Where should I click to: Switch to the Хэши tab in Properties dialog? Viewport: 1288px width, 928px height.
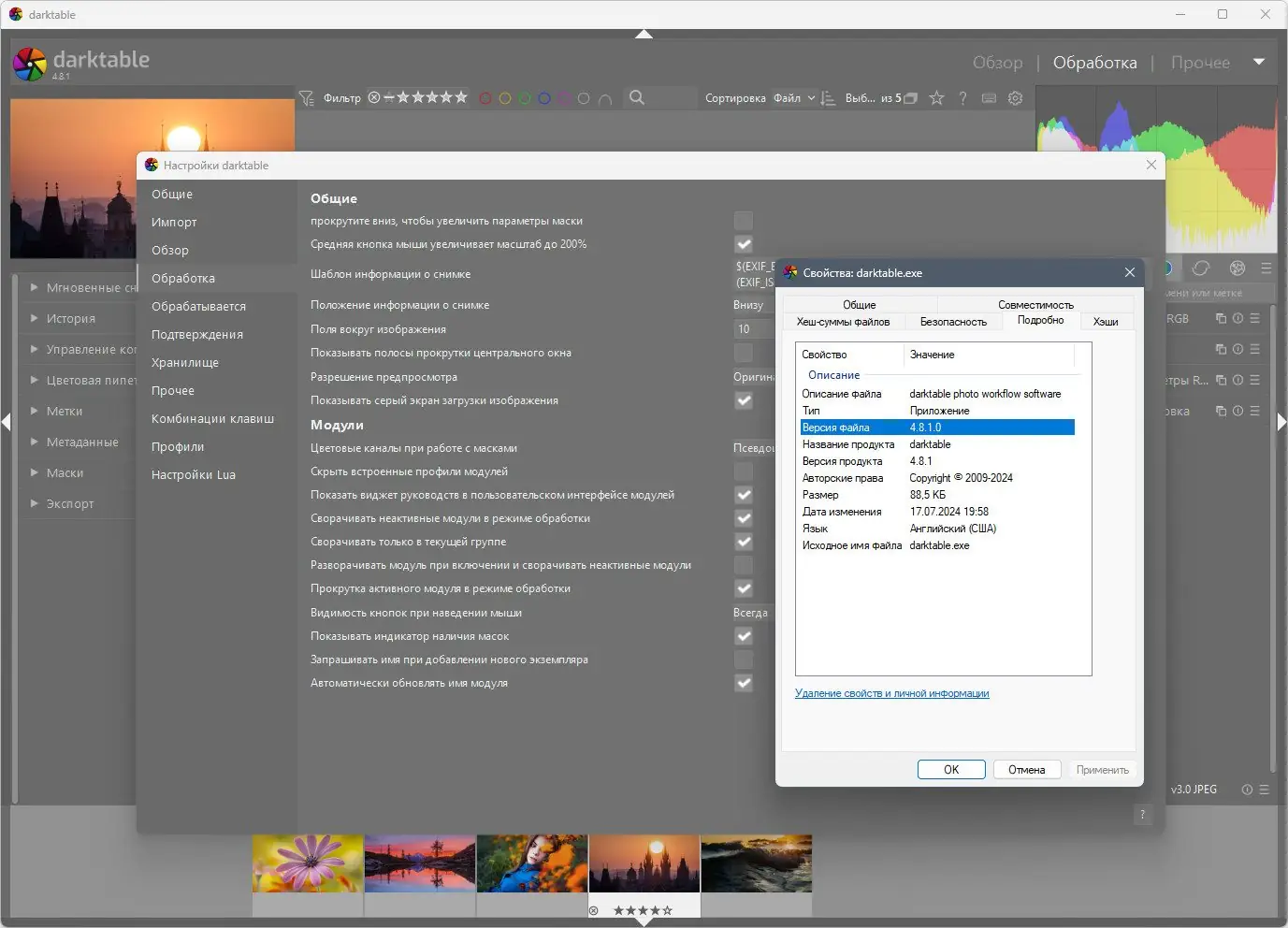pyautogui.click(x=1106, y=321)
